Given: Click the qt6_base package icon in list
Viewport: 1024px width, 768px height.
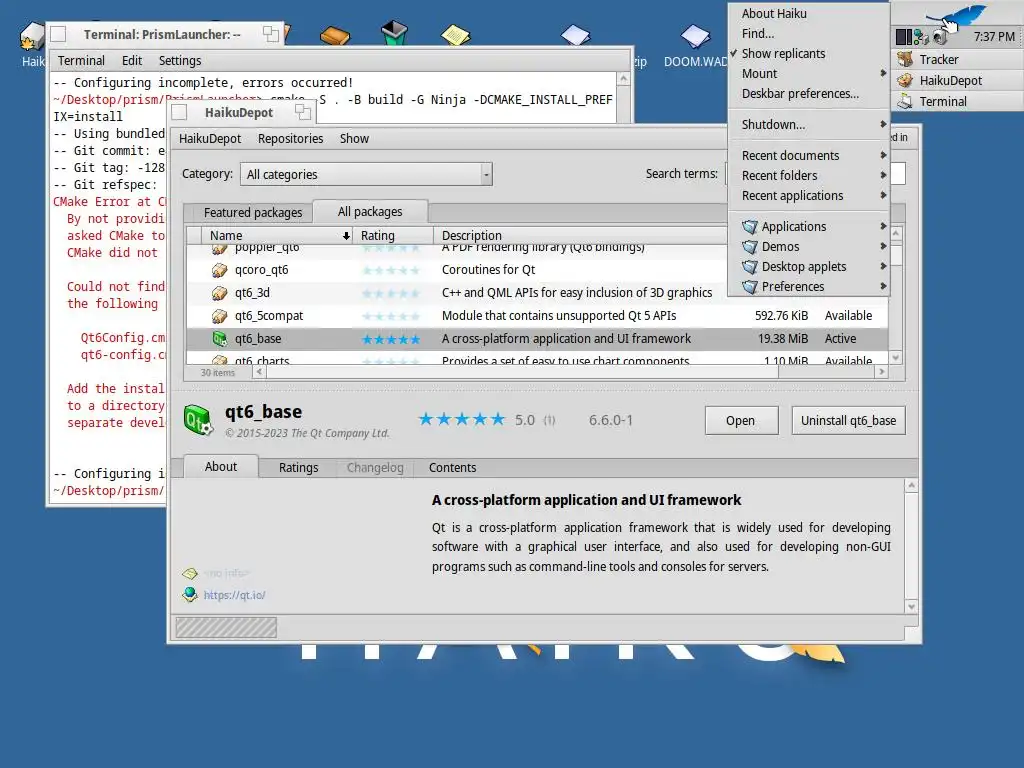Looking at the screenshot, I should (x=219, y=338).
